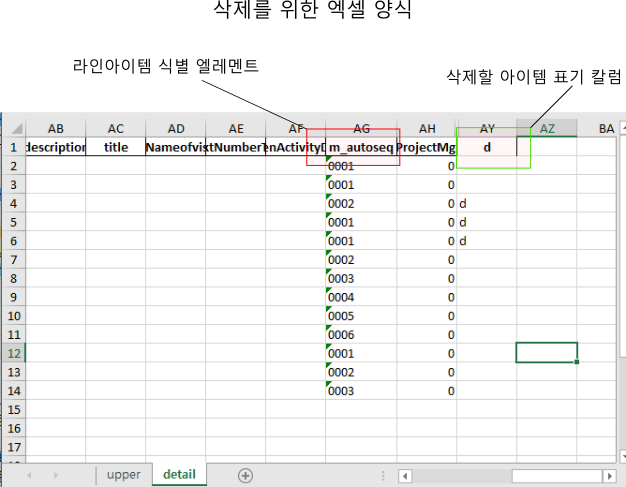Select column AY header
626x487 pixels.
[x=487, y=129]
